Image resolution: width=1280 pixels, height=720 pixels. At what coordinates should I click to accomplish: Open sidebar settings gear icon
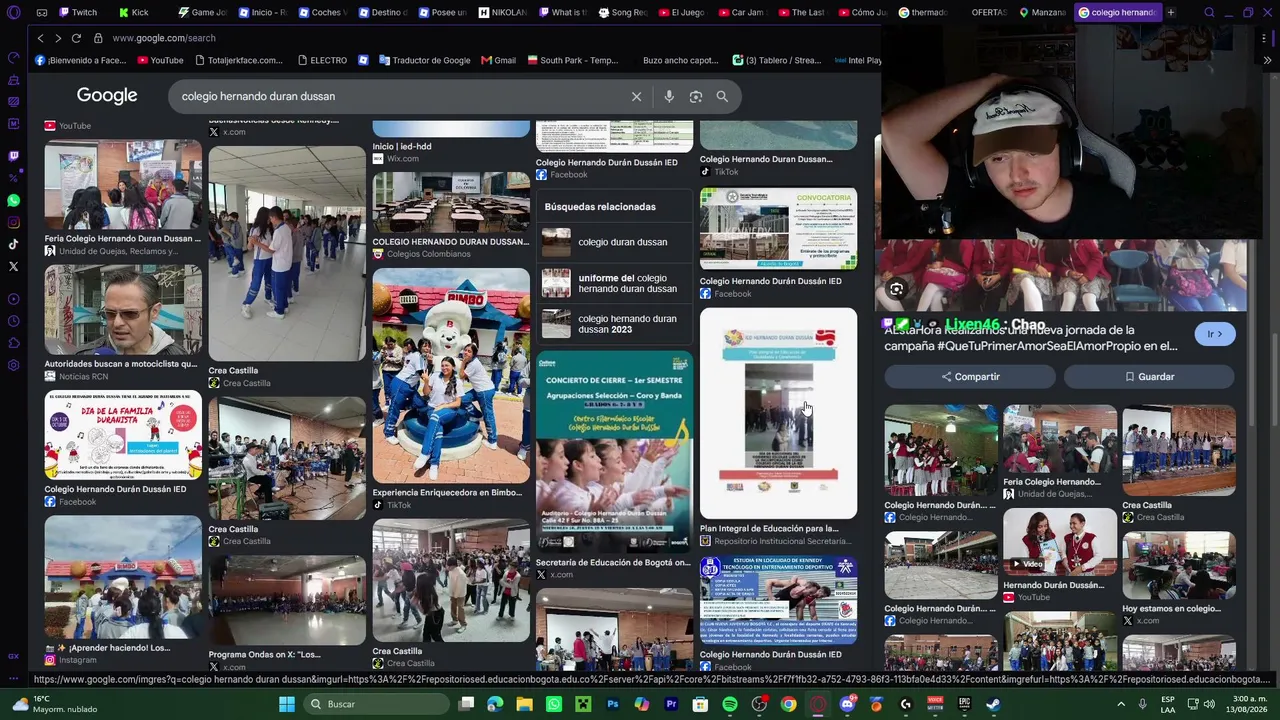(13, 365)
